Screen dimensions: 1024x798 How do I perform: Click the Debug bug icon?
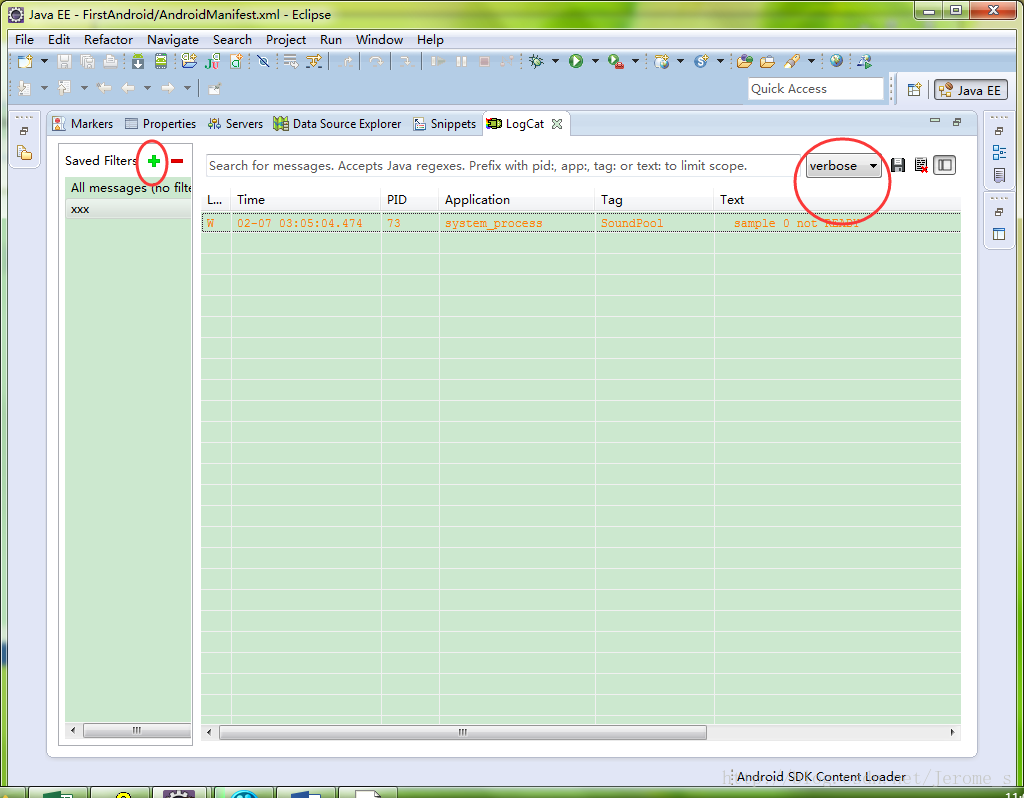(536, 61)
